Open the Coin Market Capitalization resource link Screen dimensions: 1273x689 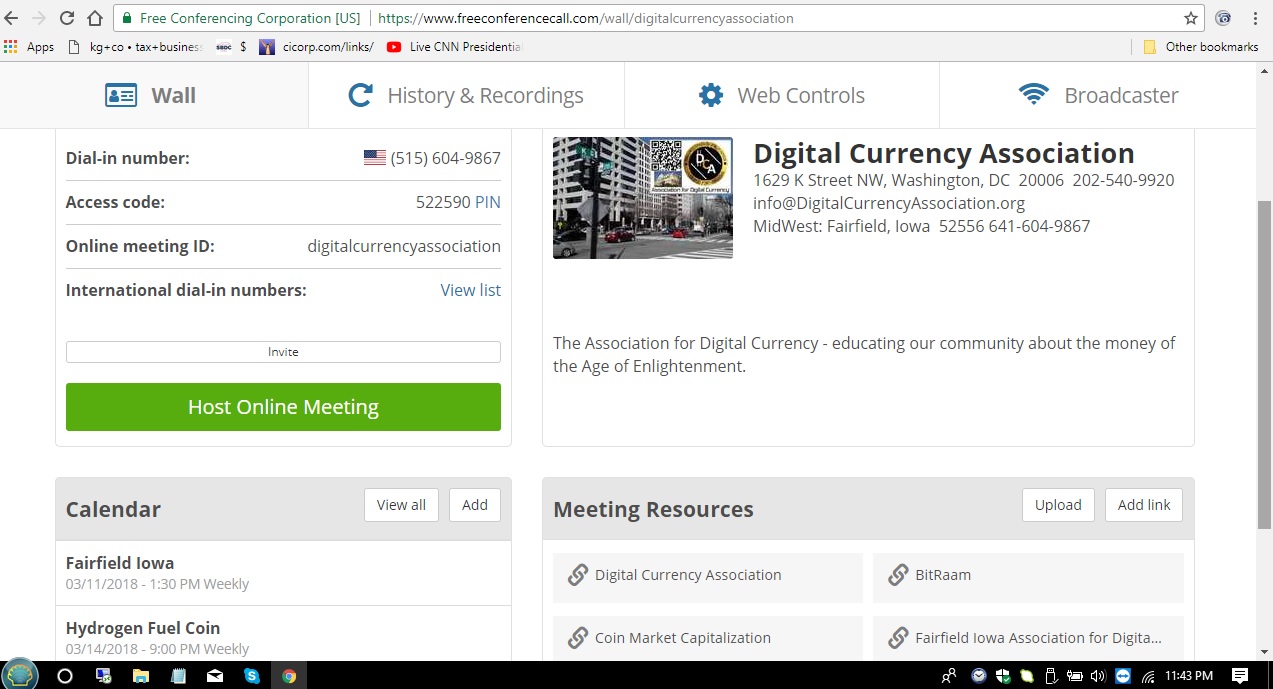click(x=708, y=638)
